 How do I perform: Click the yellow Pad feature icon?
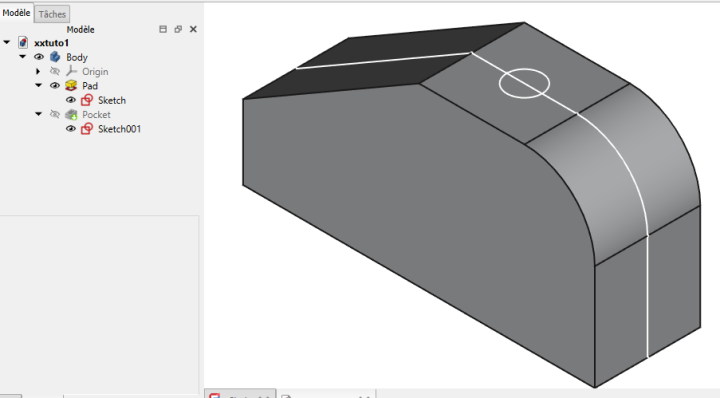(71, 86)
